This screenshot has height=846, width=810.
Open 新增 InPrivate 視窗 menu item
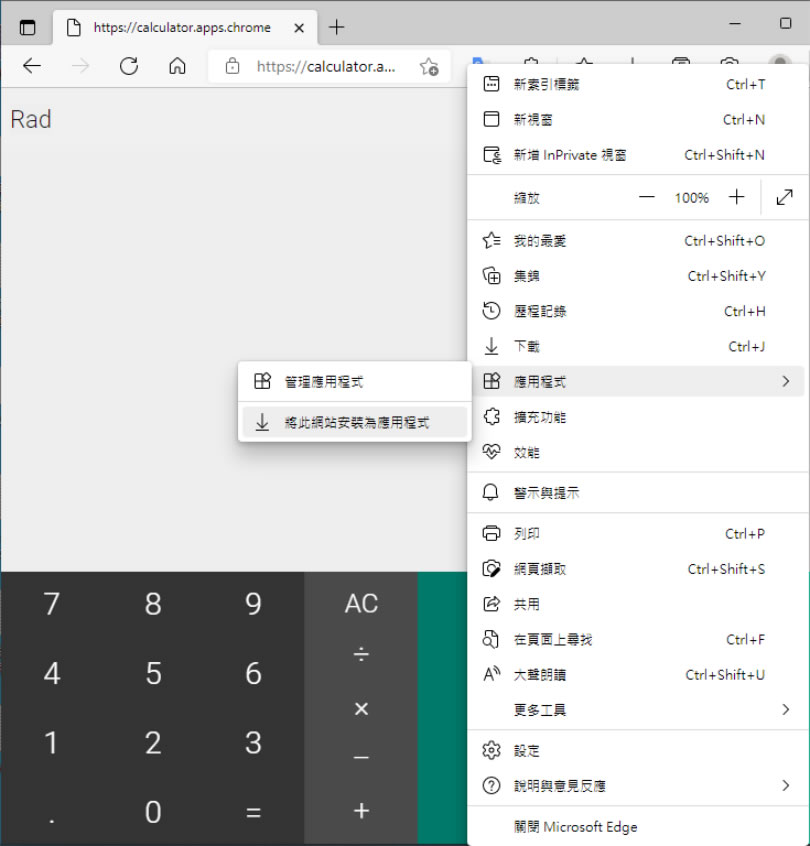pyautogui.click(x=636, y=155)
